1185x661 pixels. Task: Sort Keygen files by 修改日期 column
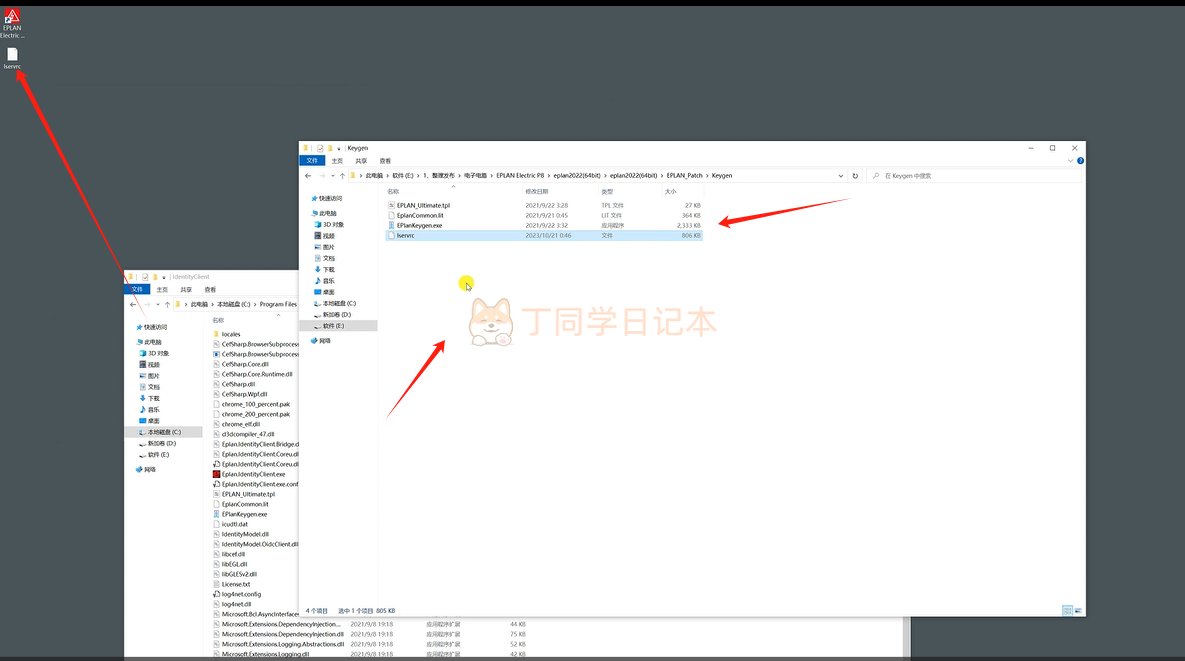coord(537,192)
